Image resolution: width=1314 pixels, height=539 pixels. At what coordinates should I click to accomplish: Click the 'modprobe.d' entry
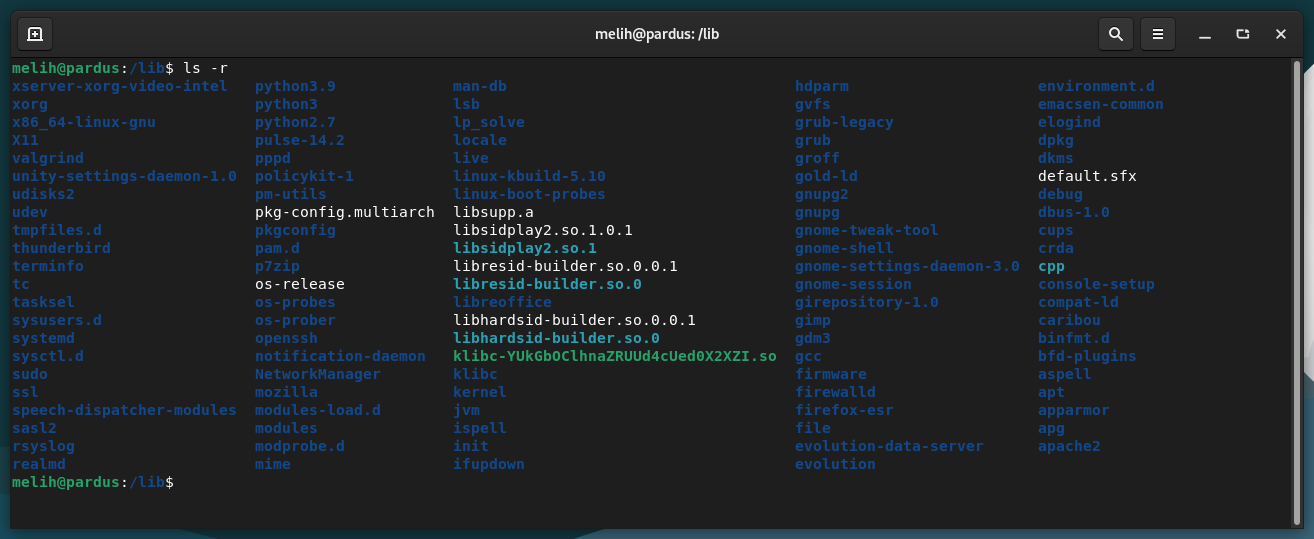(300, 446)
